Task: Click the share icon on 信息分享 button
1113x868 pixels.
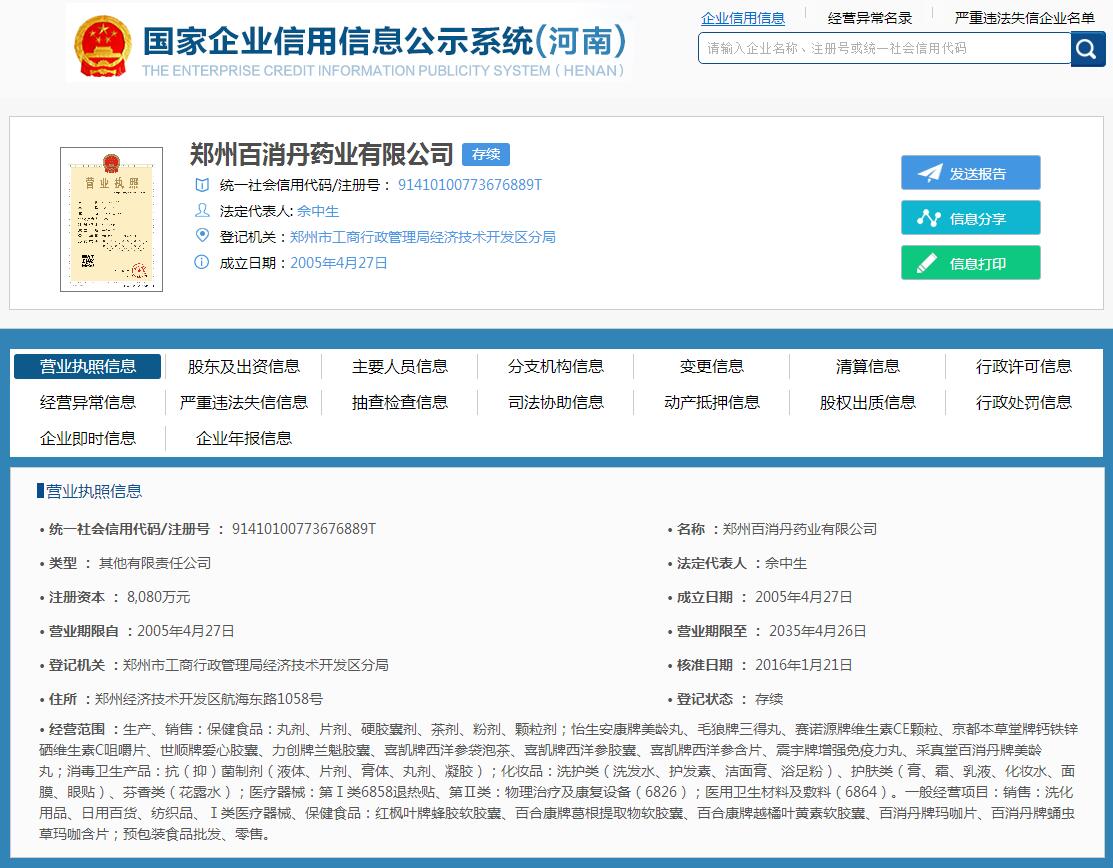Action: tap(928, 217)
